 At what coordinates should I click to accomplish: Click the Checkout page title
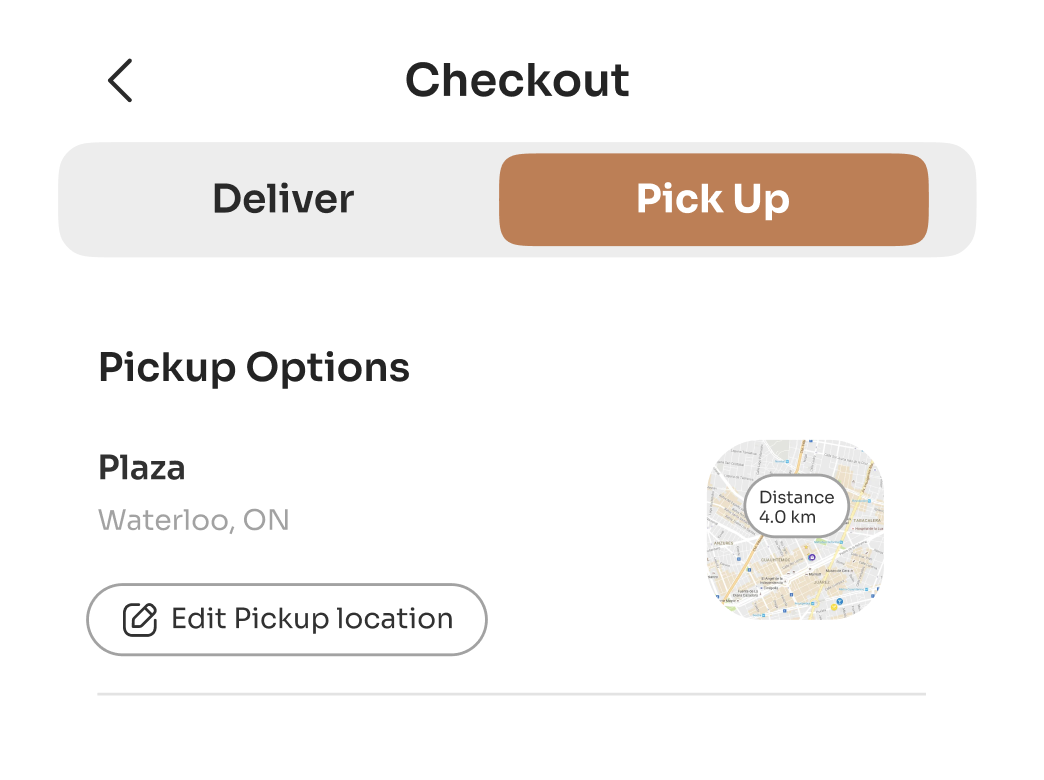(x=517, y=81)
